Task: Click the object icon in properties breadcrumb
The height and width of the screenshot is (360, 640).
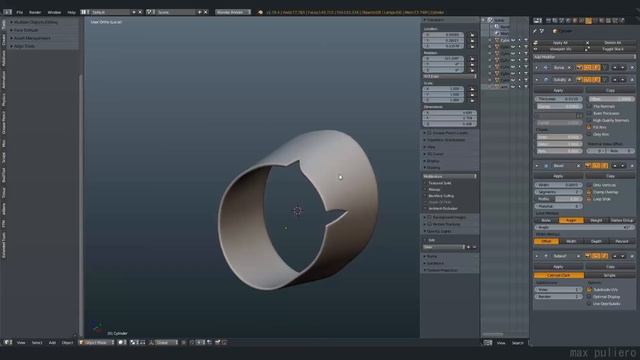Action: click(x=555, y=31)
